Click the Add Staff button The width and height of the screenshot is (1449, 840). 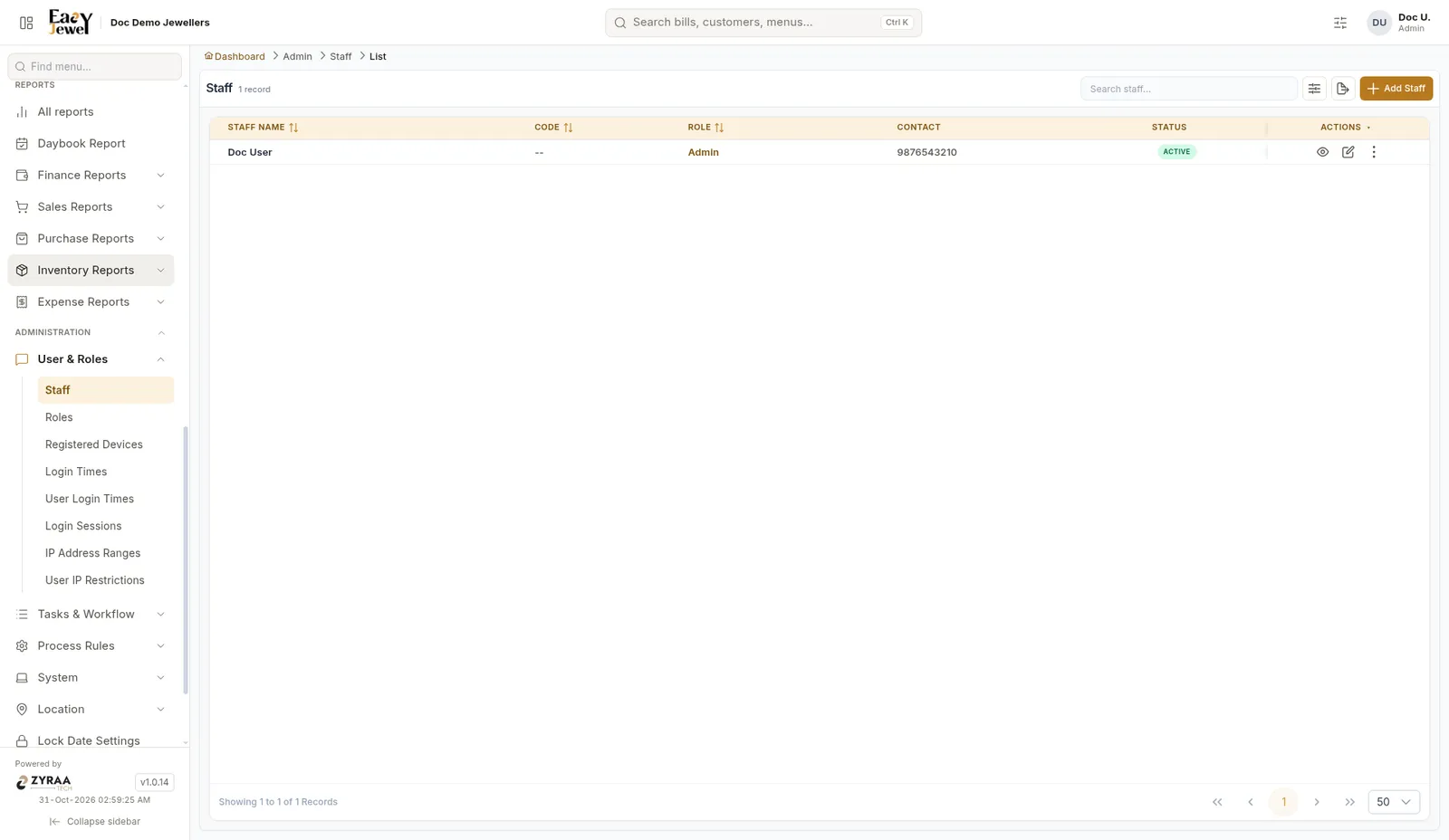point(1396,89)
